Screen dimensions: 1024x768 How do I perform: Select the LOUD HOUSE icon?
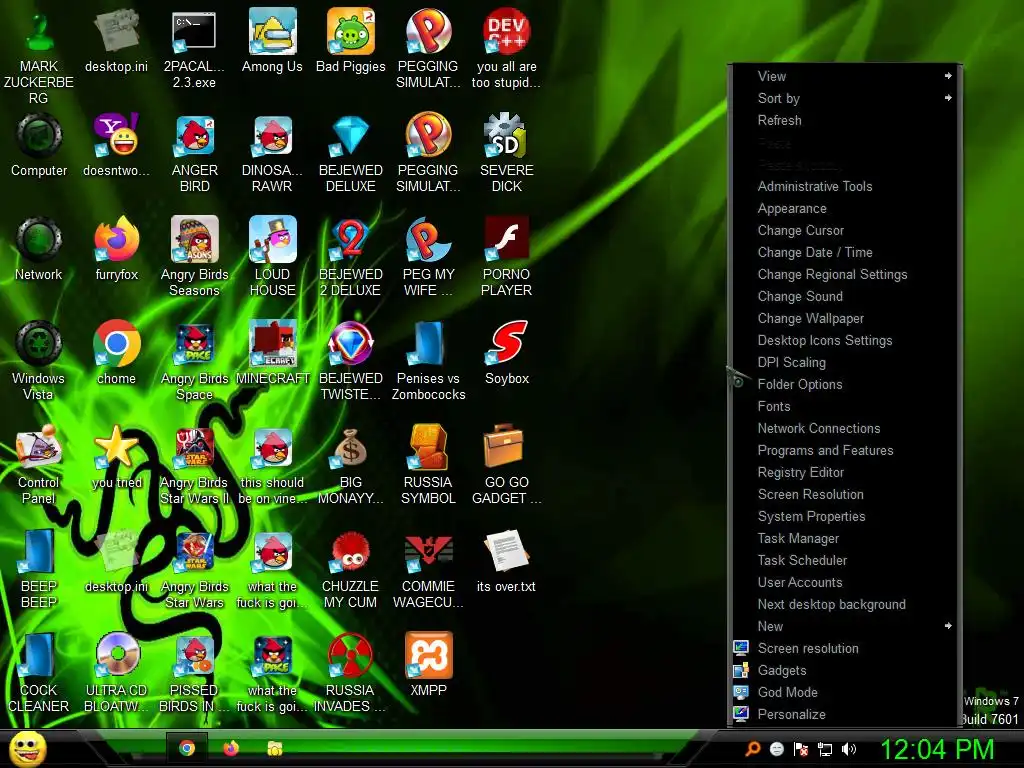click(272, 257)
